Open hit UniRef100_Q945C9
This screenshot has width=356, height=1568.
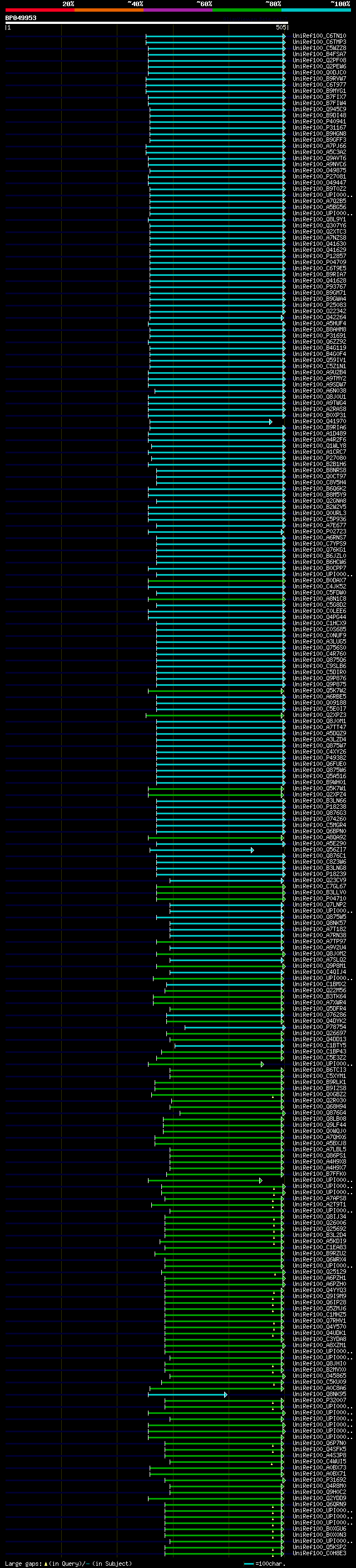[x=319, y=110]
